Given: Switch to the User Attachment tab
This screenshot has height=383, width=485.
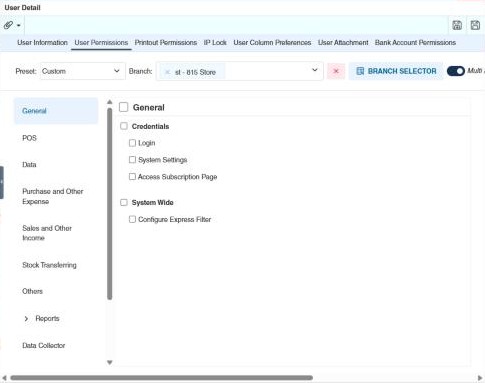Looking at the screenshot, I should pyautogui.click(x=343, y=43).
